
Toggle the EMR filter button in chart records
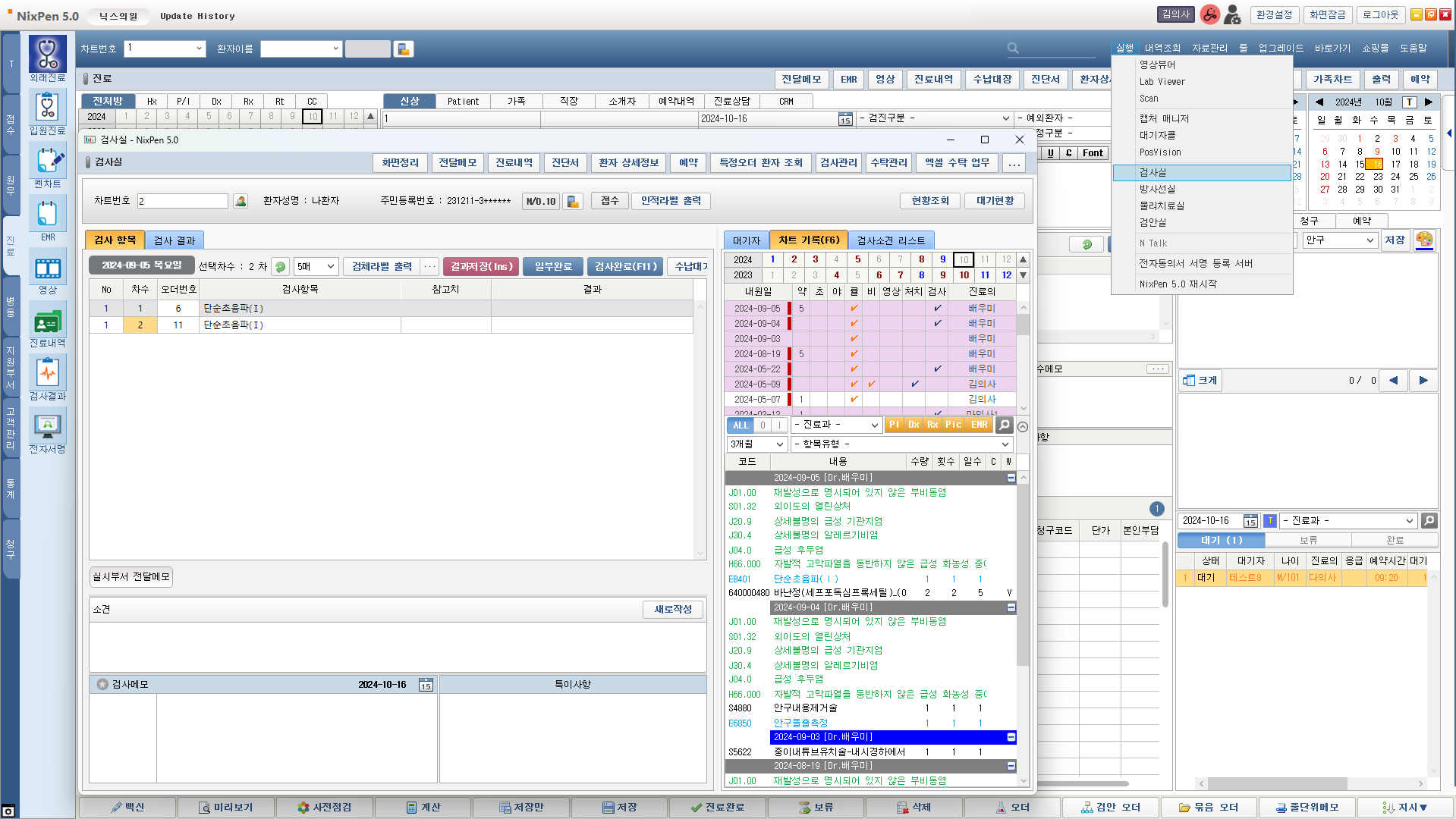[979, 425]
